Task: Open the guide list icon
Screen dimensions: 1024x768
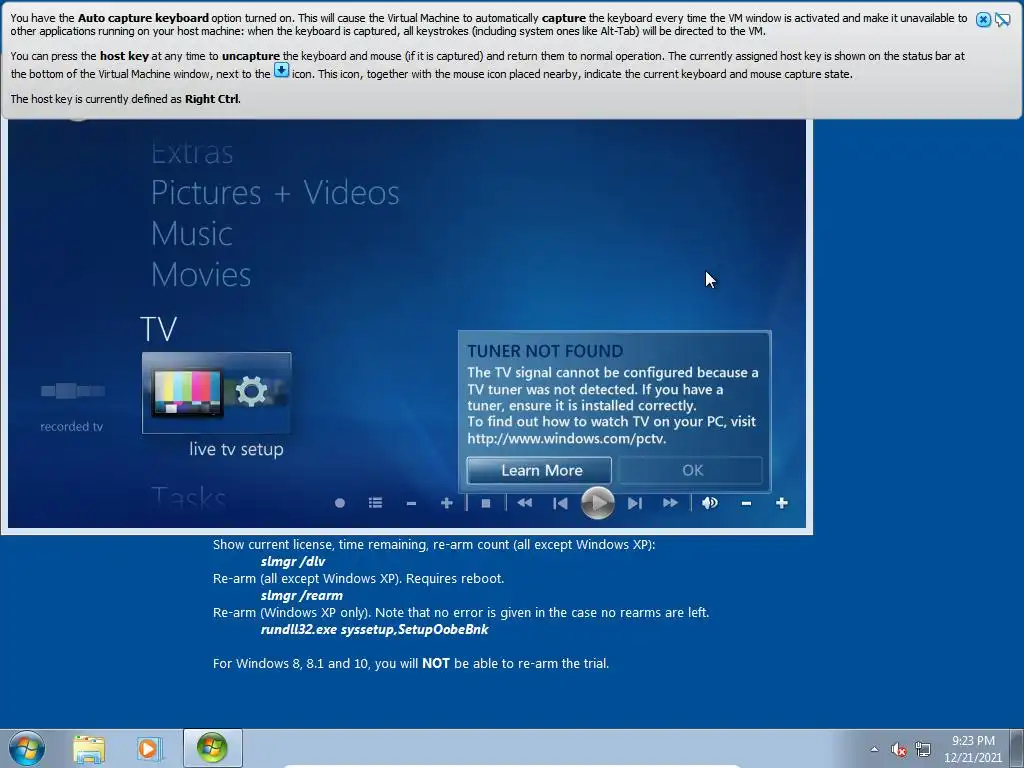Action: 376,503
